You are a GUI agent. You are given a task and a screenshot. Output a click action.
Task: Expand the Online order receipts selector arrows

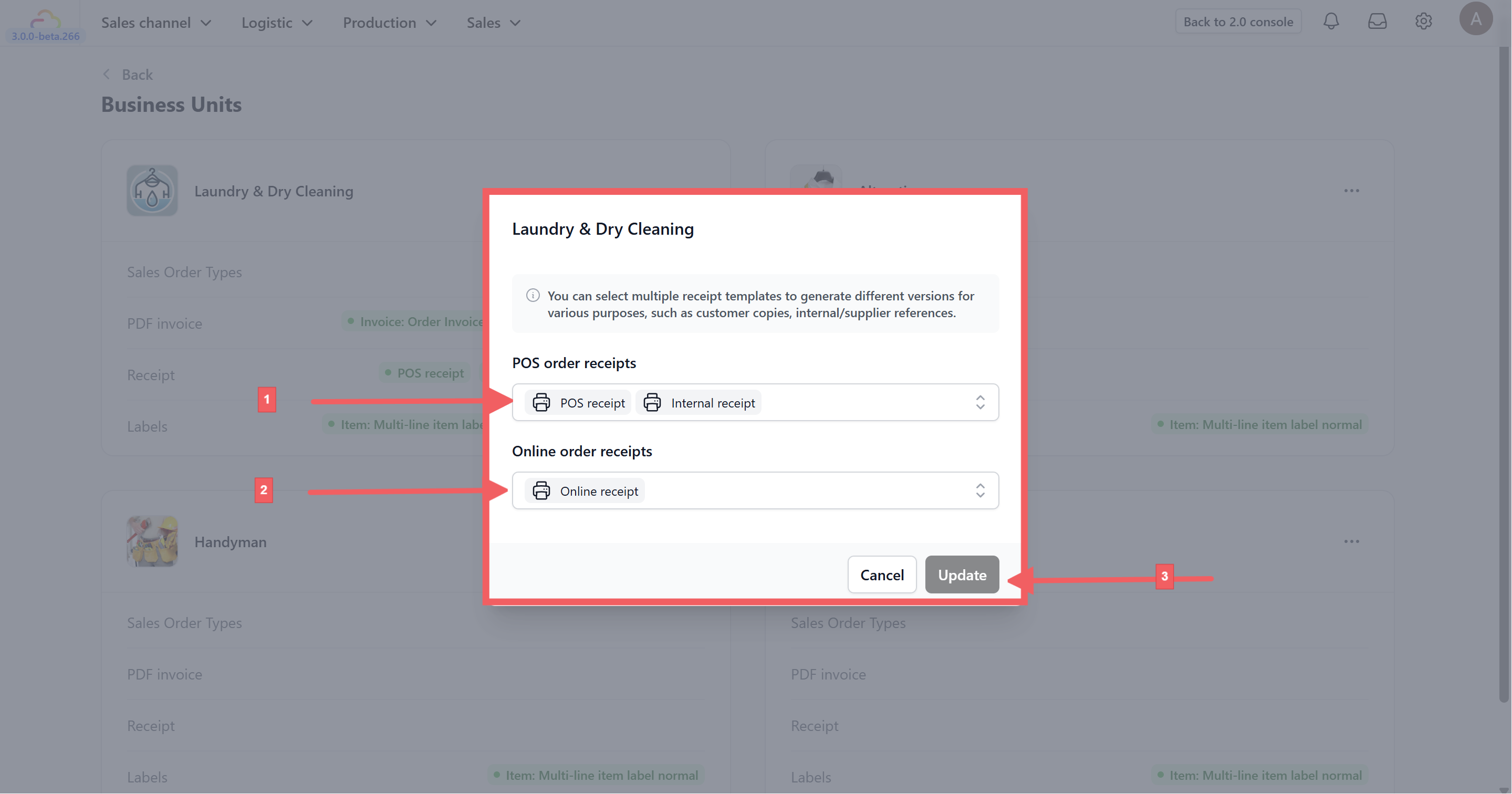pyautogui.click(x=979, y=490)
